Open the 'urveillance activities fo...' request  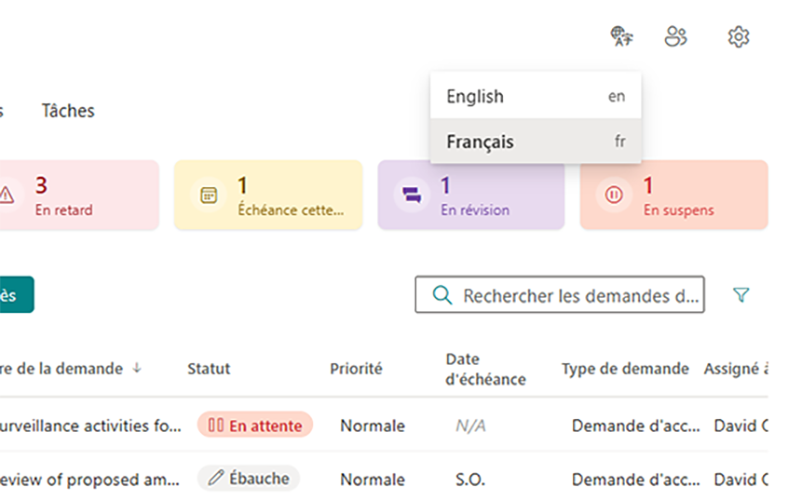pos(90,426)
